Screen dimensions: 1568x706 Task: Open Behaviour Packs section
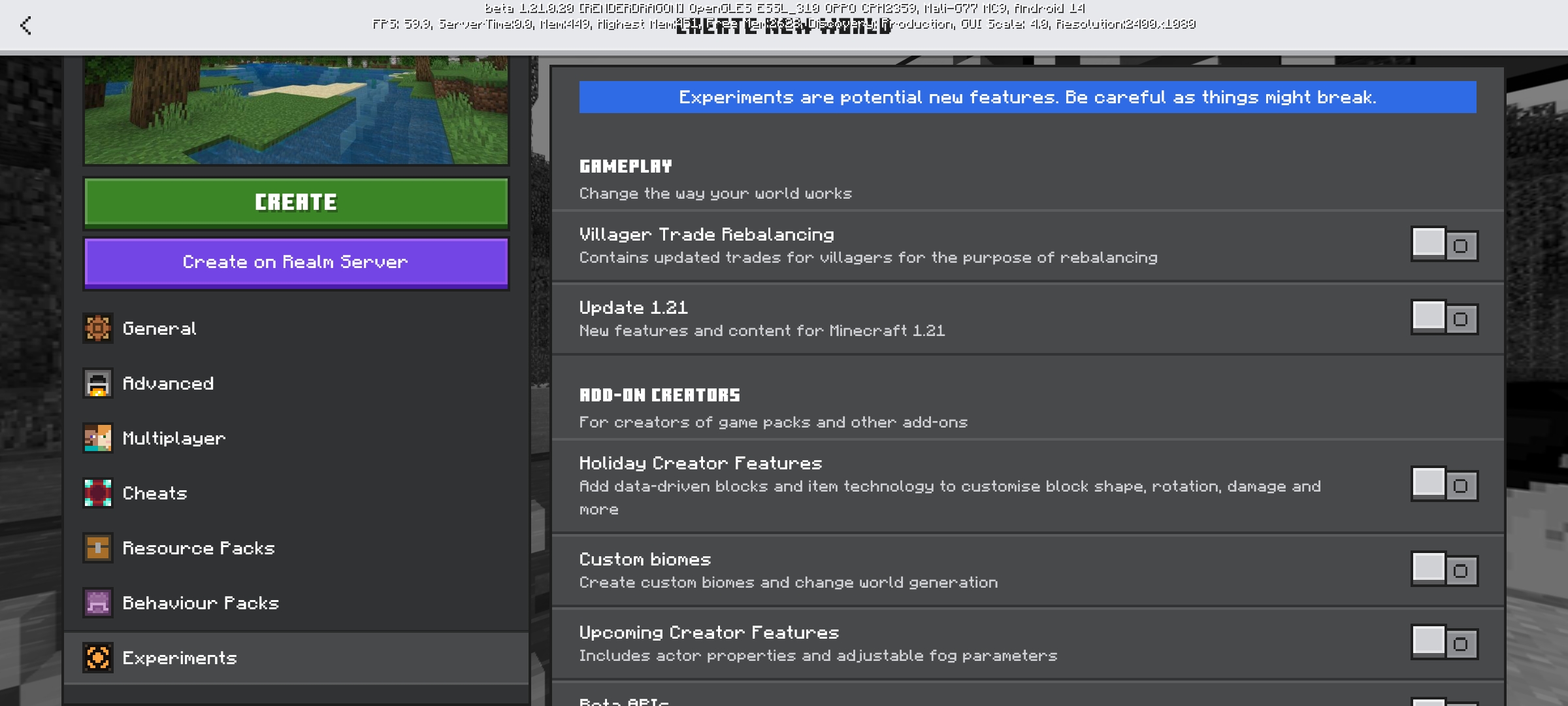click(x=201, y=603)
